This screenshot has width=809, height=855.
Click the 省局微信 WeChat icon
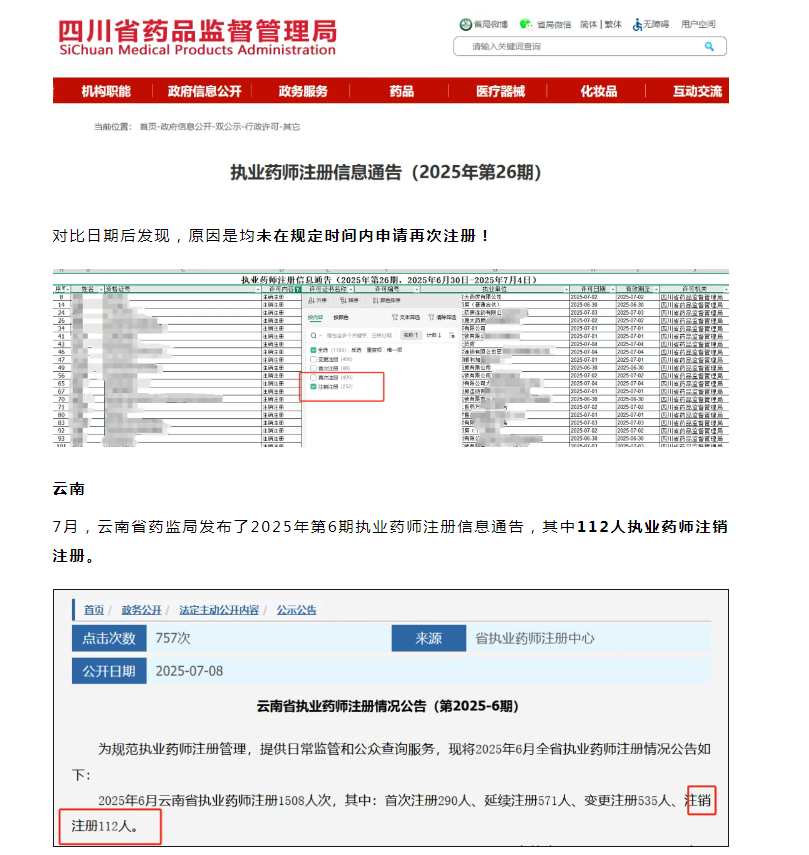point(526,25)
